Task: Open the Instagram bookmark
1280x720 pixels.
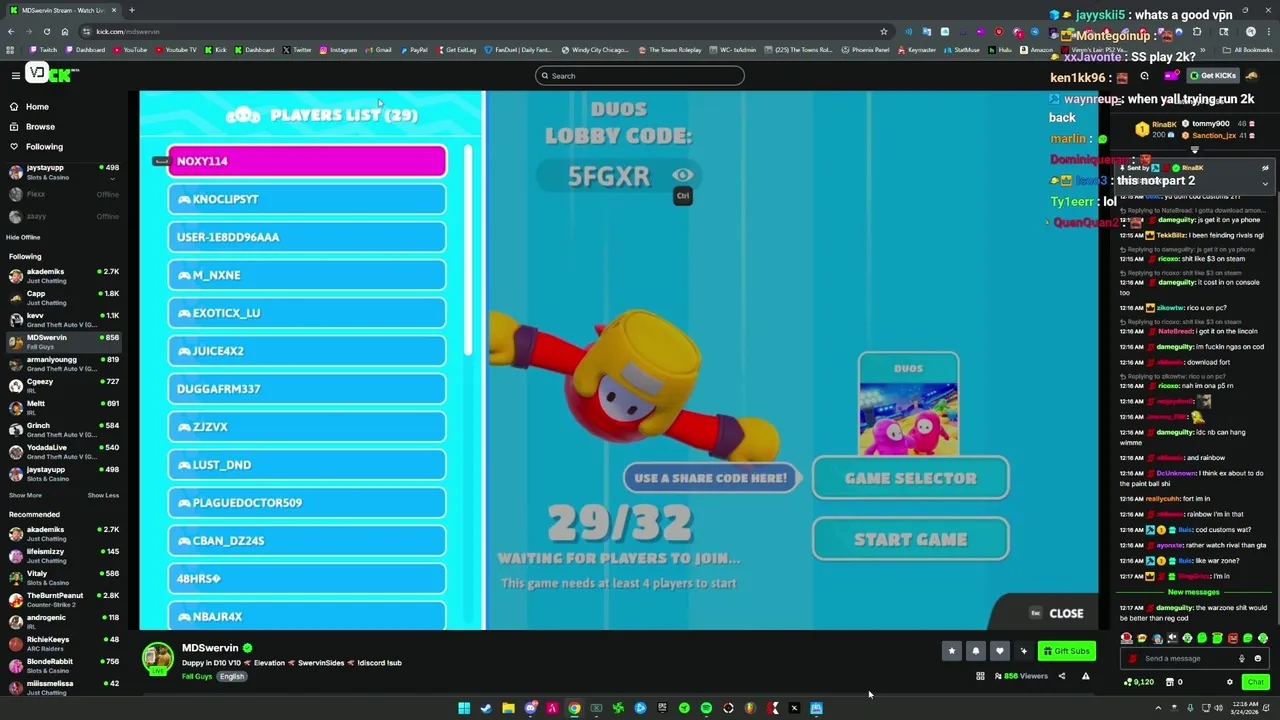Action: pos(339,50)
